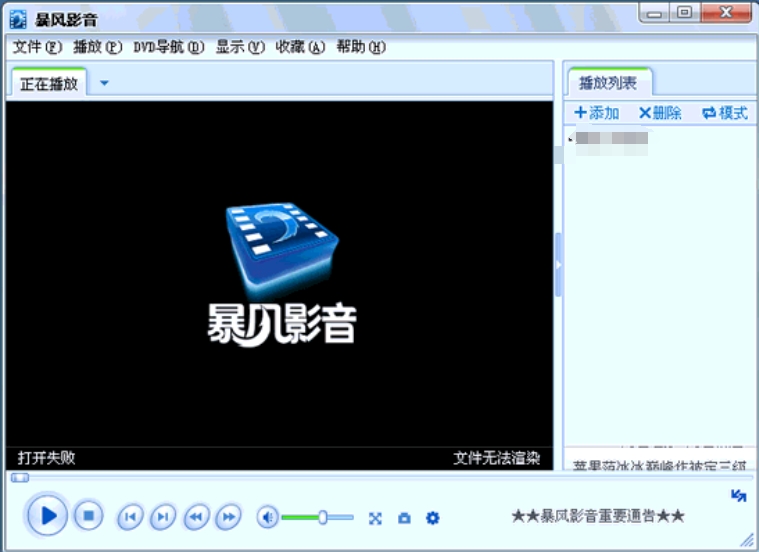Open the 显示(V) menu
Screen dimensions: 759x552
tap(240, 47)
